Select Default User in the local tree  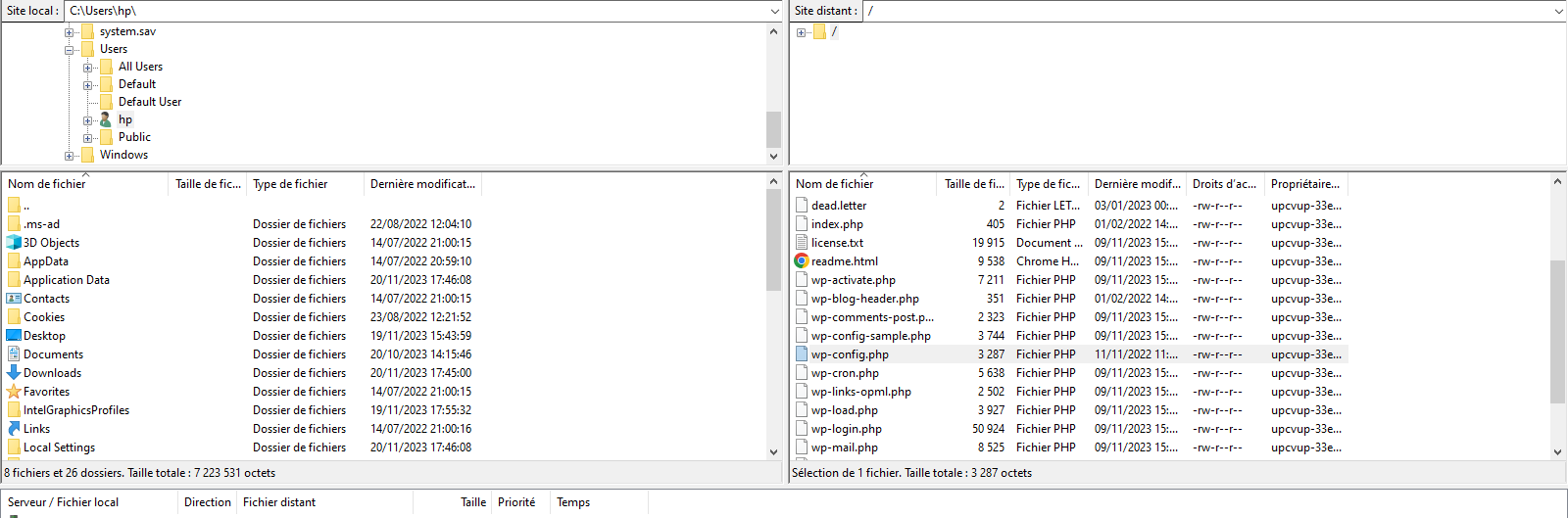150,102
